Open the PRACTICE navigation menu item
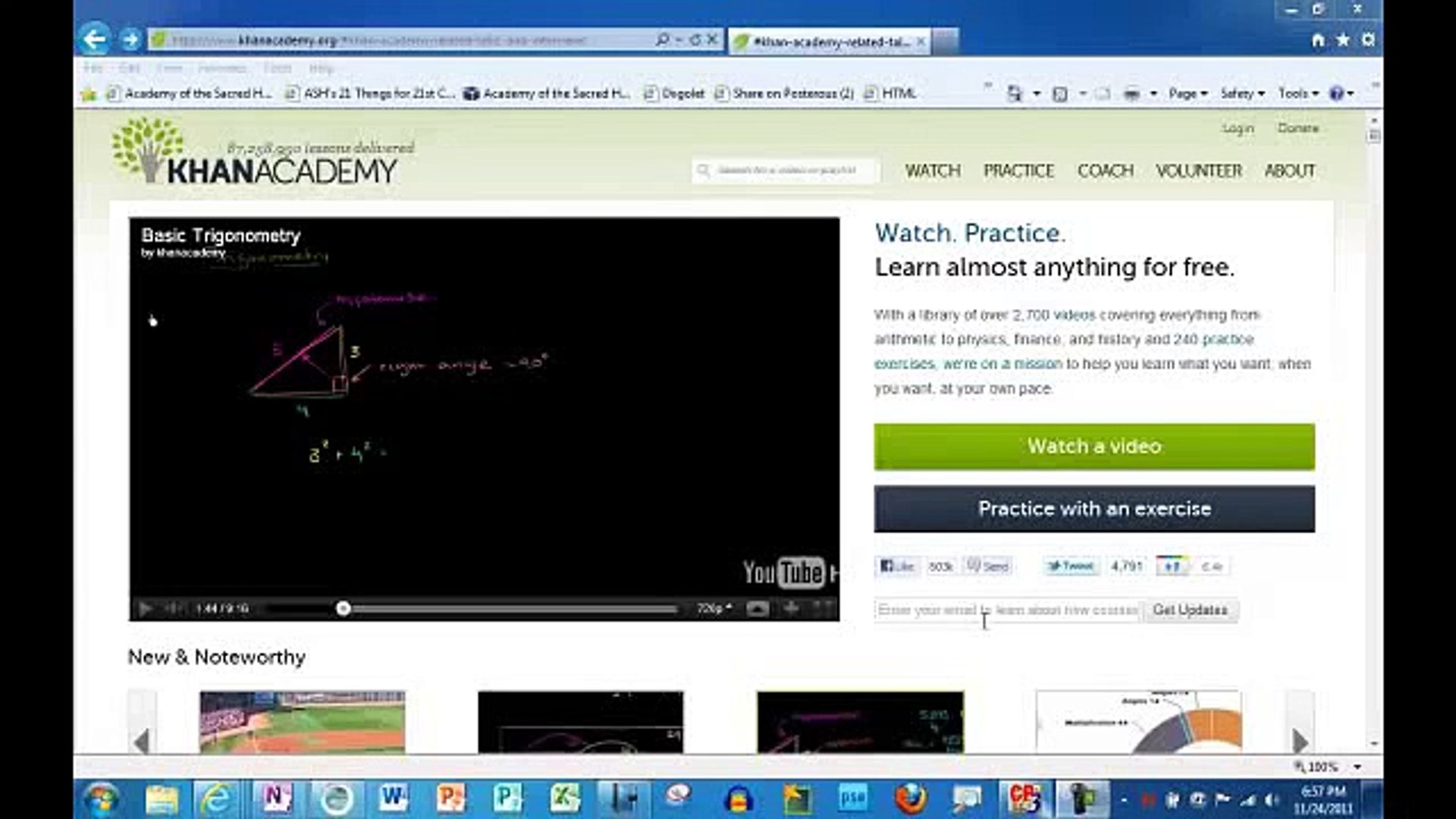This screenshot has width=1456, height=819. click(1018, 171)
